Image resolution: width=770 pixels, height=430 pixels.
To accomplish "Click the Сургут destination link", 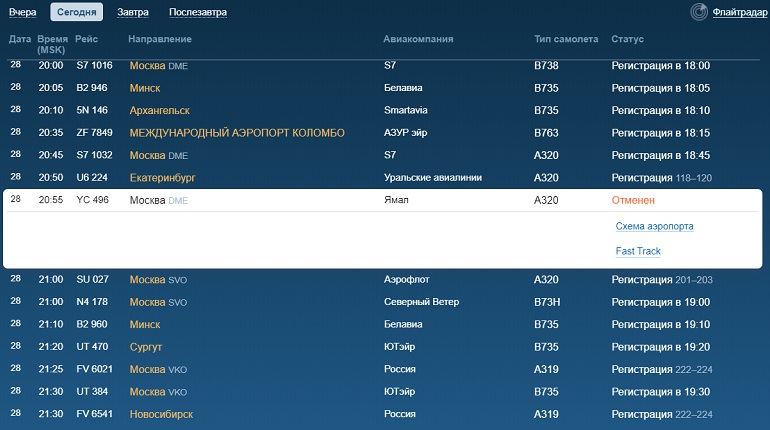I will point(146,347).
